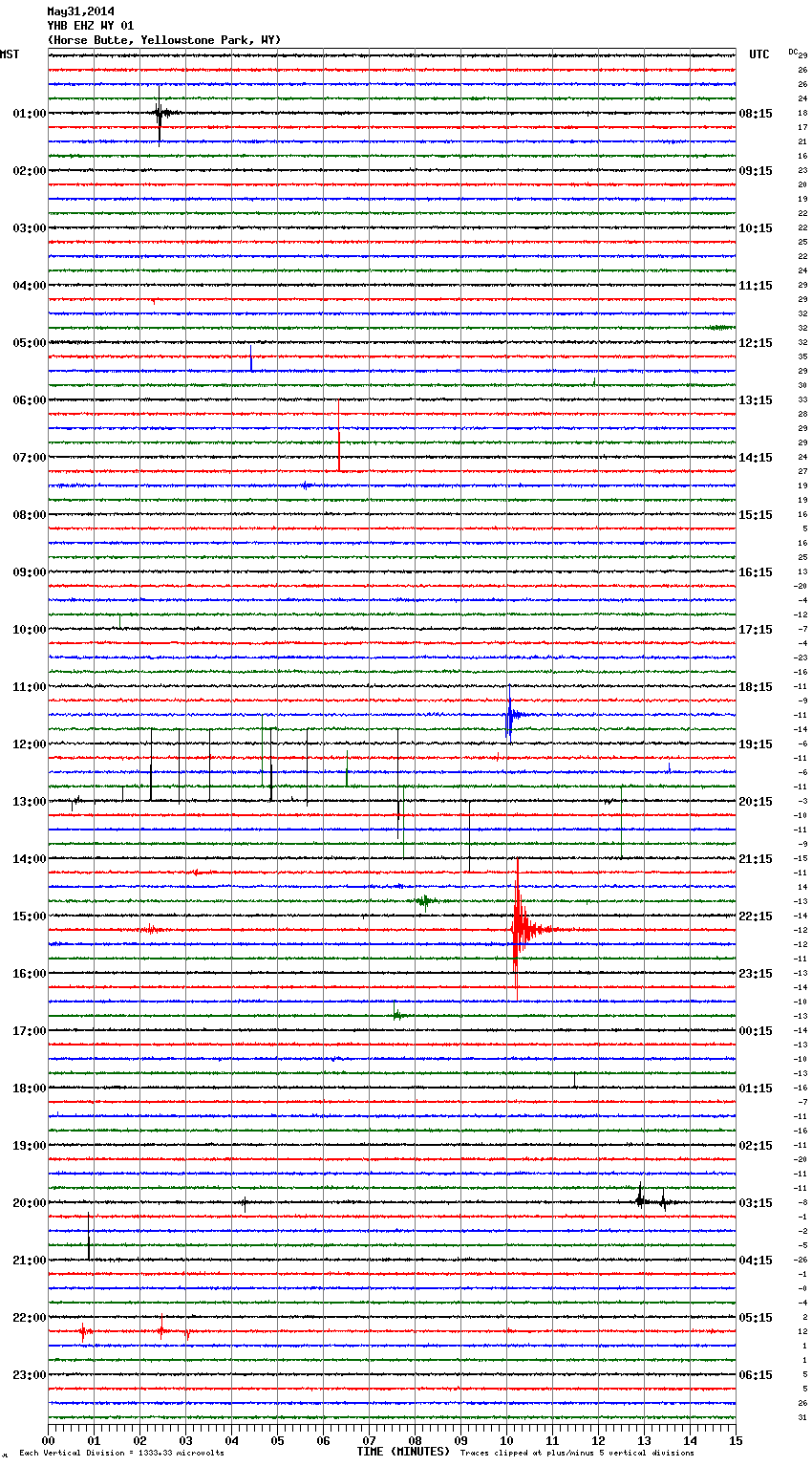Screen dimensions: 812x1466
Task: Select the 15:00 MST row label
Action: coord(30,916)
